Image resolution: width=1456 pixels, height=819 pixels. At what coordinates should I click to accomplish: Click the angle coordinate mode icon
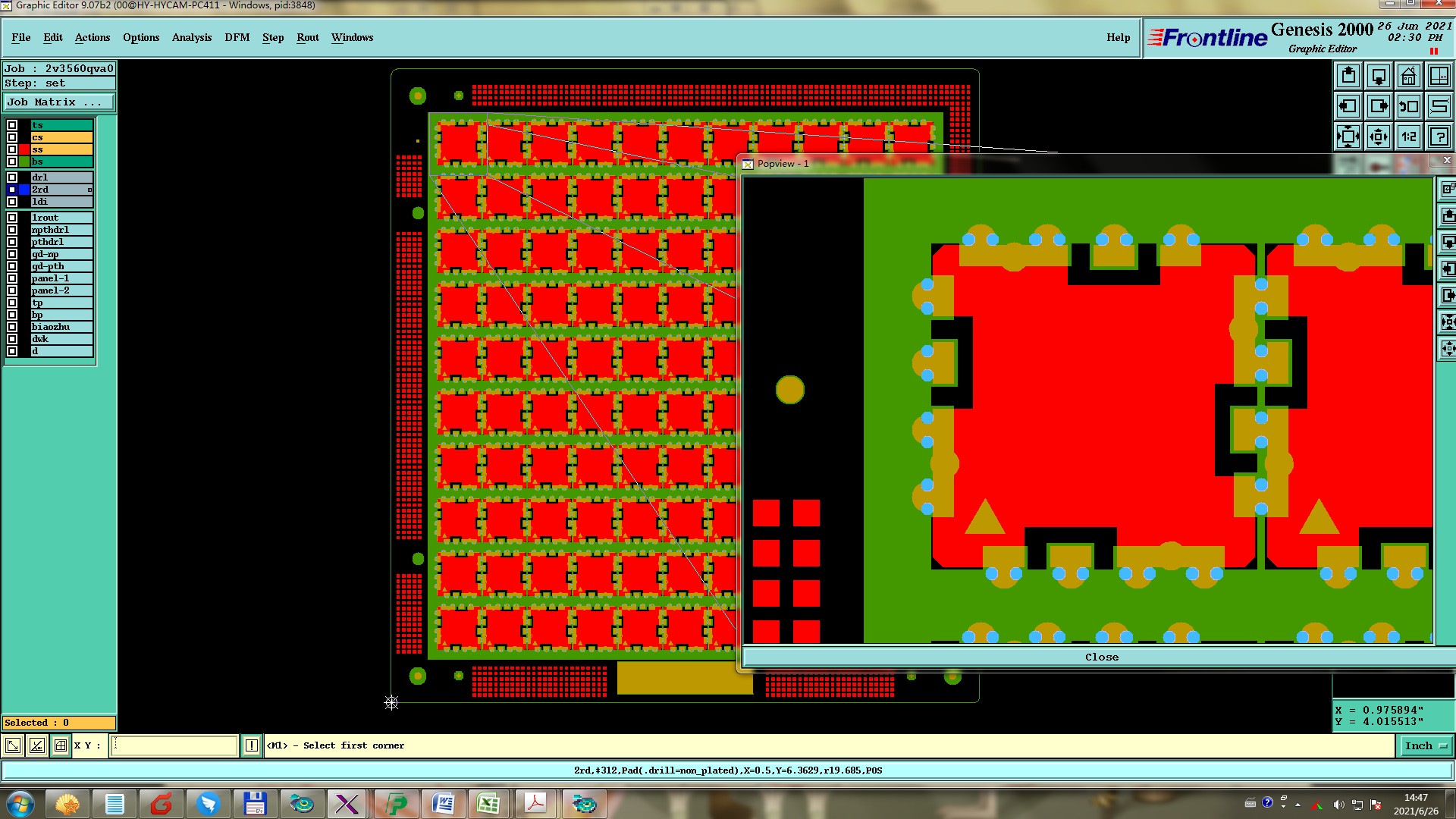36,745
